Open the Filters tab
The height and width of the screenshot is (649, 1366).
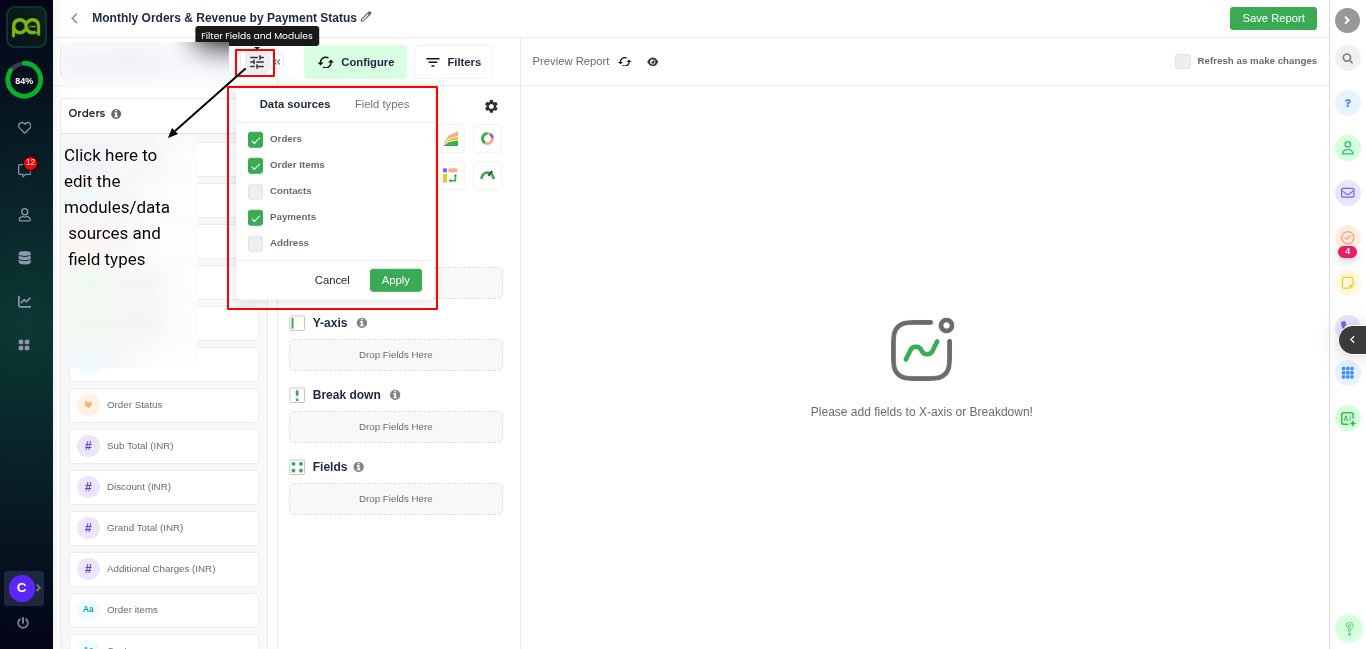point(453,62)
